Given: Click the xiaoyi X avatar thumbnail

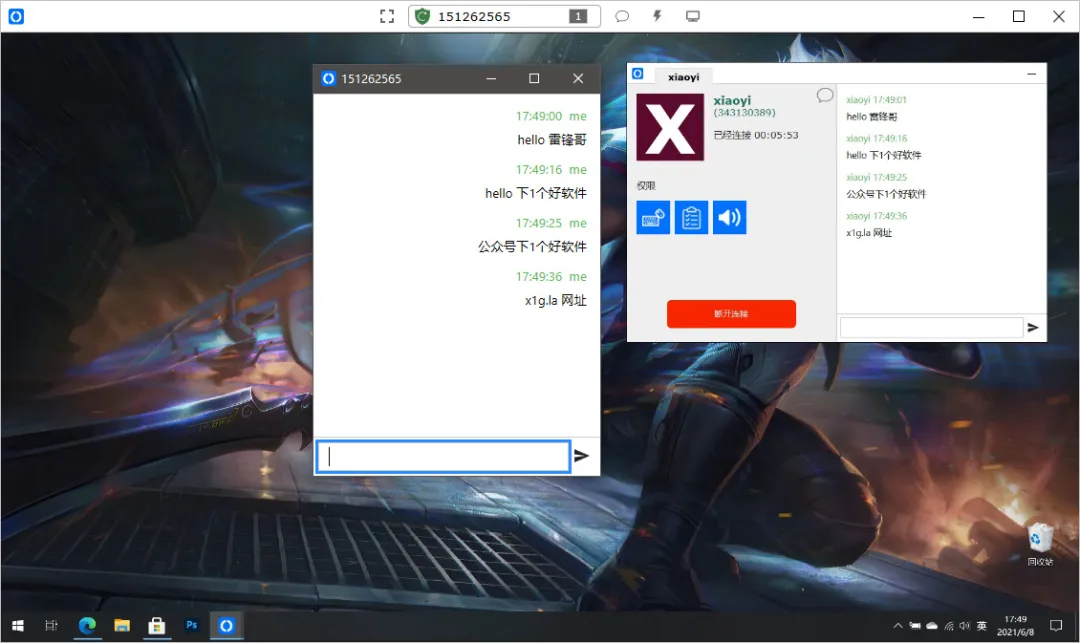Looking at the screenshot, I should click(670, 127).
